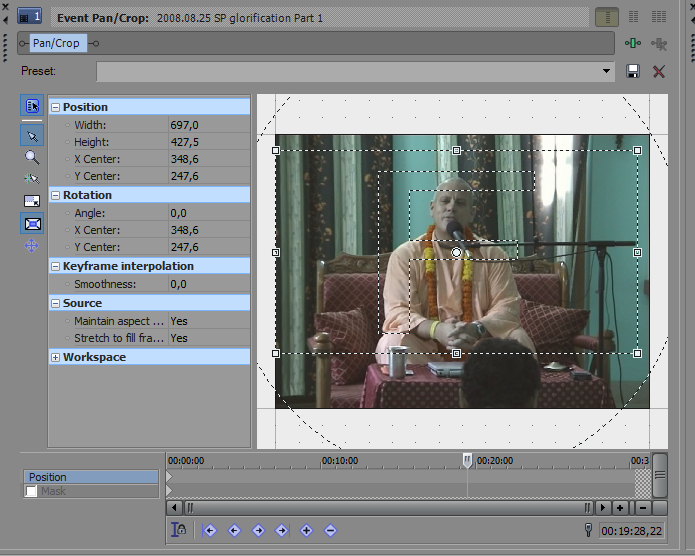Click the remove plug-in icon
The width and height of the screenshot is (695, 556).
tap(659, 43)
